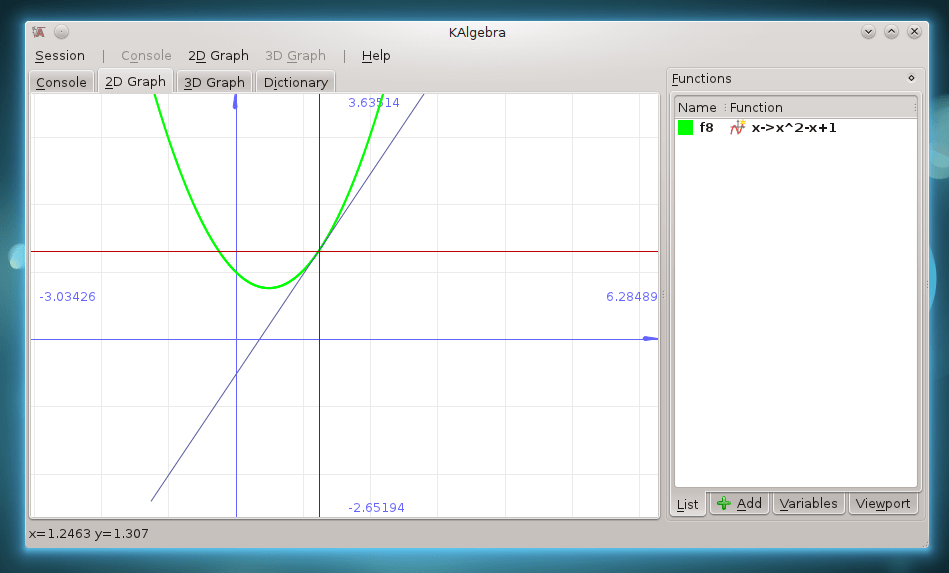Click the graph icon next to x->x^2-x+1
949x573 pixels.
[738, 128]
